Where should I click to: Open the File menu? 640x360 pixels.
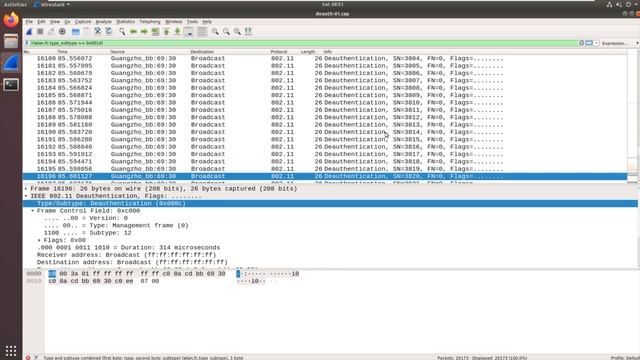pyautogui.click(x=29, y=22)
